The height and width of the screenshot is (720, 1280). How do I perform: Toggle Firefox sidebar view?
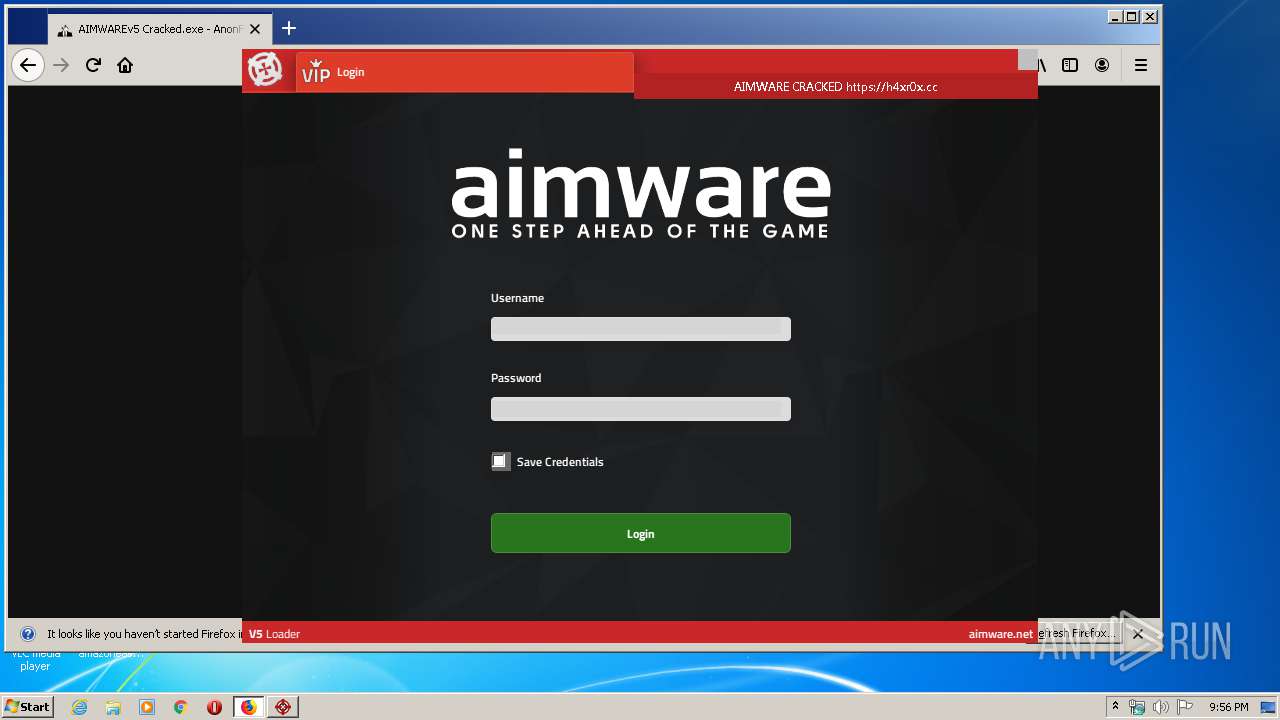(1070, 65)
